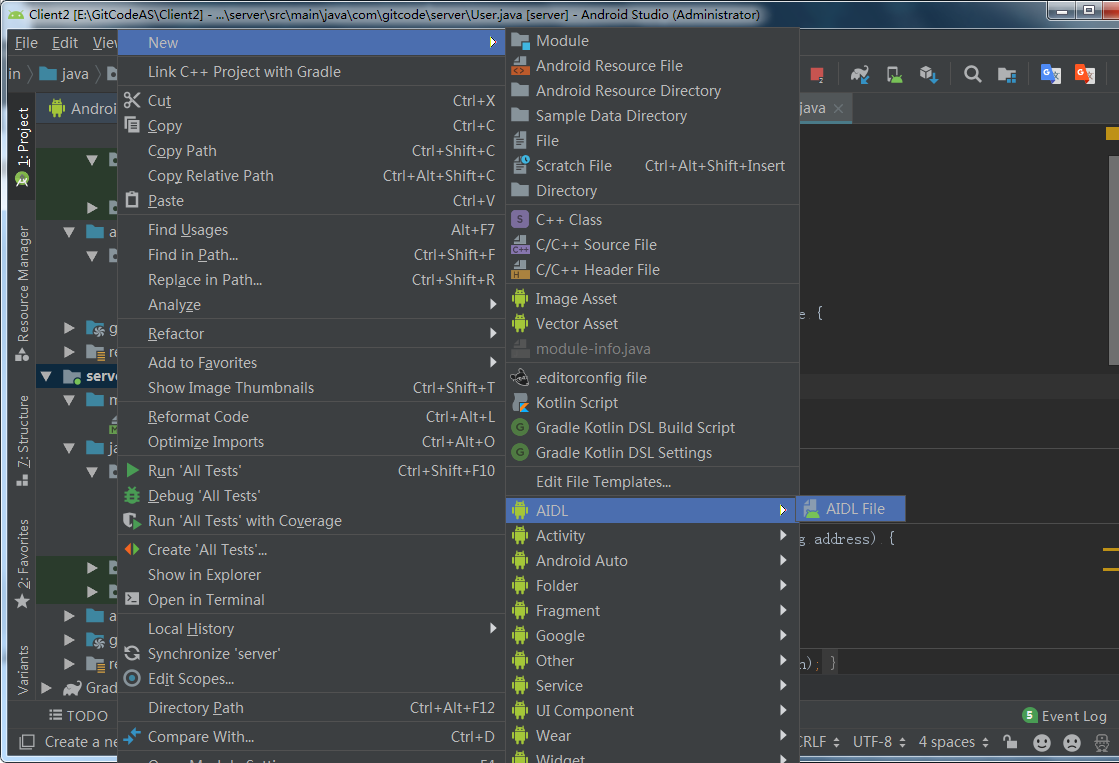Click Optimize Imports entry

tap(312, 442)
